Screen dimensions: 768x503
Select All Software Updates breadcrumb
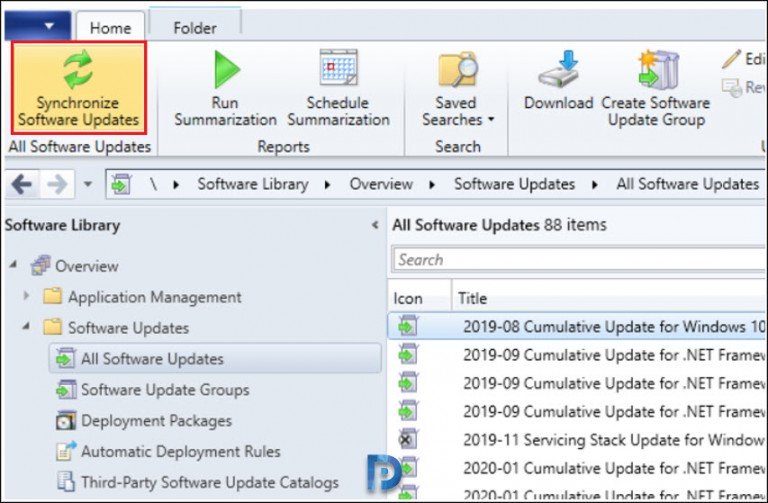688,184
